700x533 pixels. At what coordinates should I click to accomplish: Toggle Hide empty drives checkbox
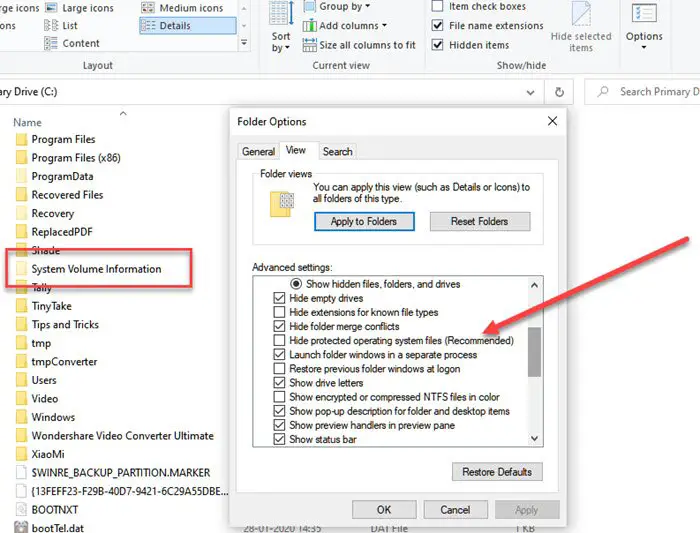279,298
